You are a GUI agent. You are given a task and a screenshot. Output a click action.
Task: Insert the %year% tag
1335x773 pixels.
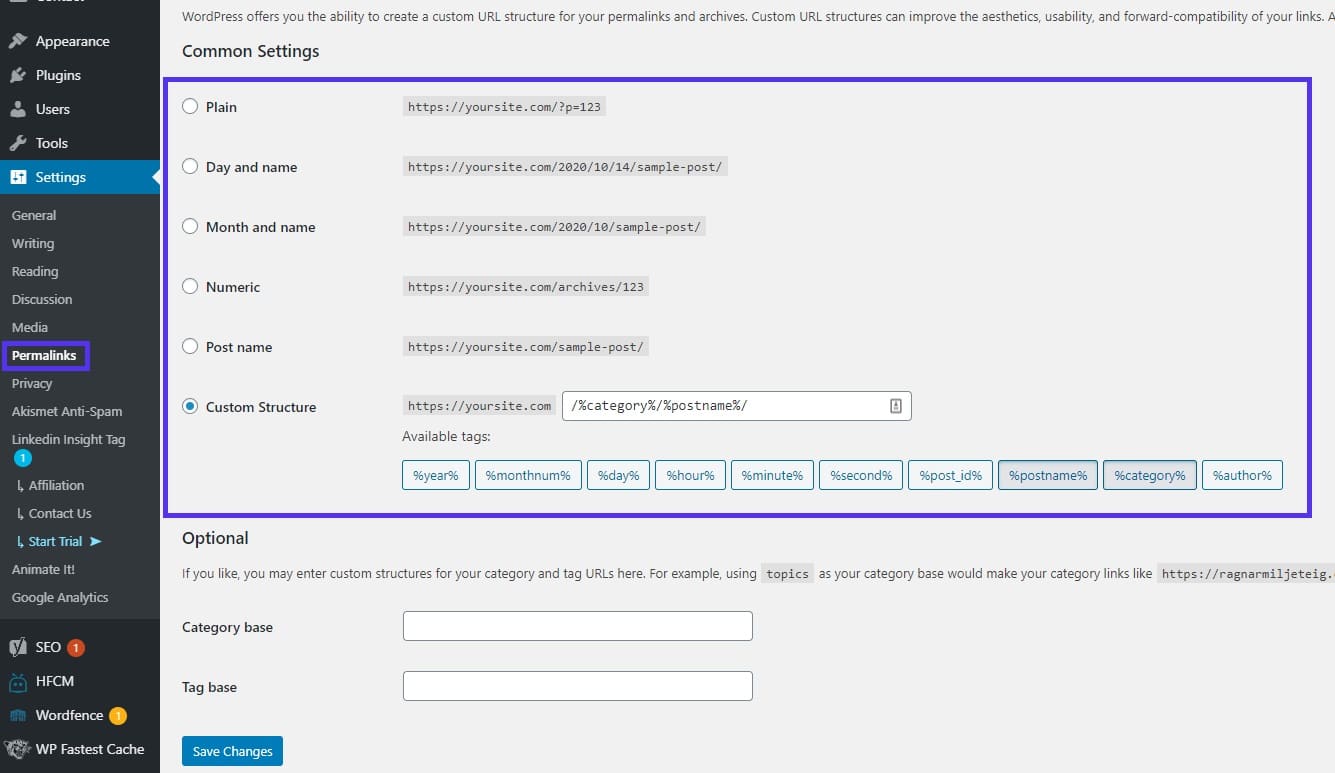pos(435,475)
